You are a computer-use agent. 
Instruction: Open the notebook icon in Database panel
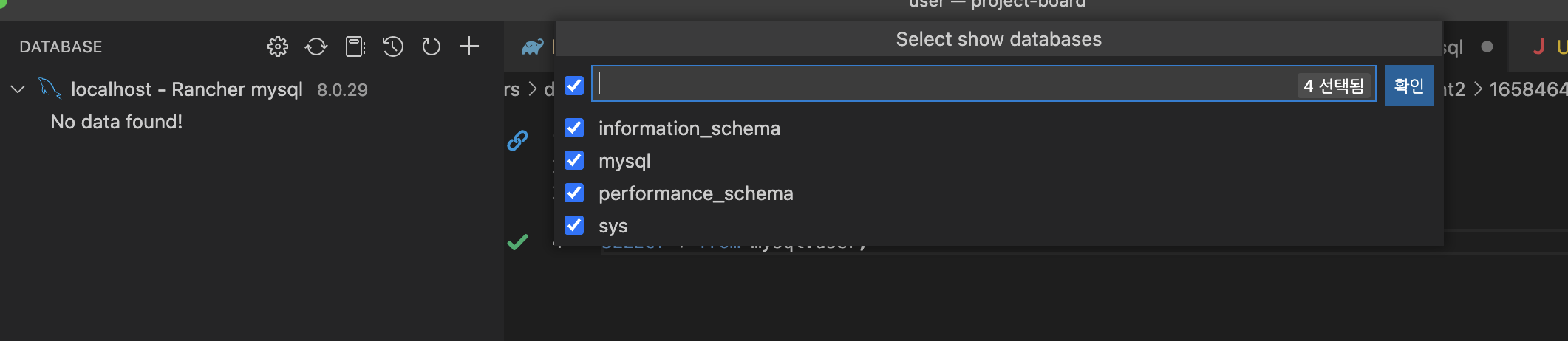click(x=355, y=47)
